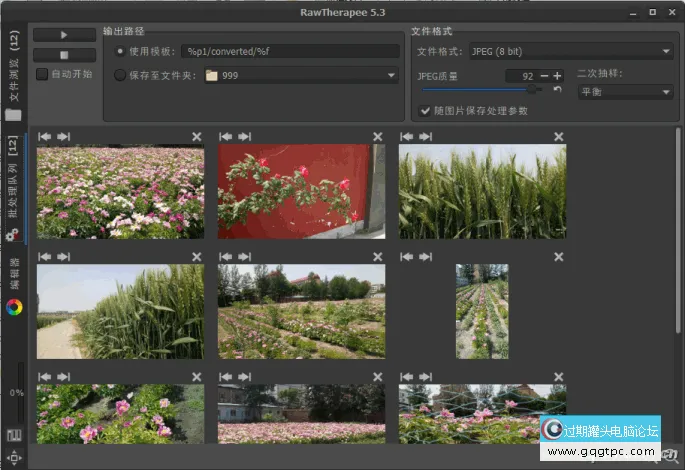This screenshot has height=470, width=685.
Task: Expand the 文件格式 JPEG (8 bit) dropdown
Action: 570,51
